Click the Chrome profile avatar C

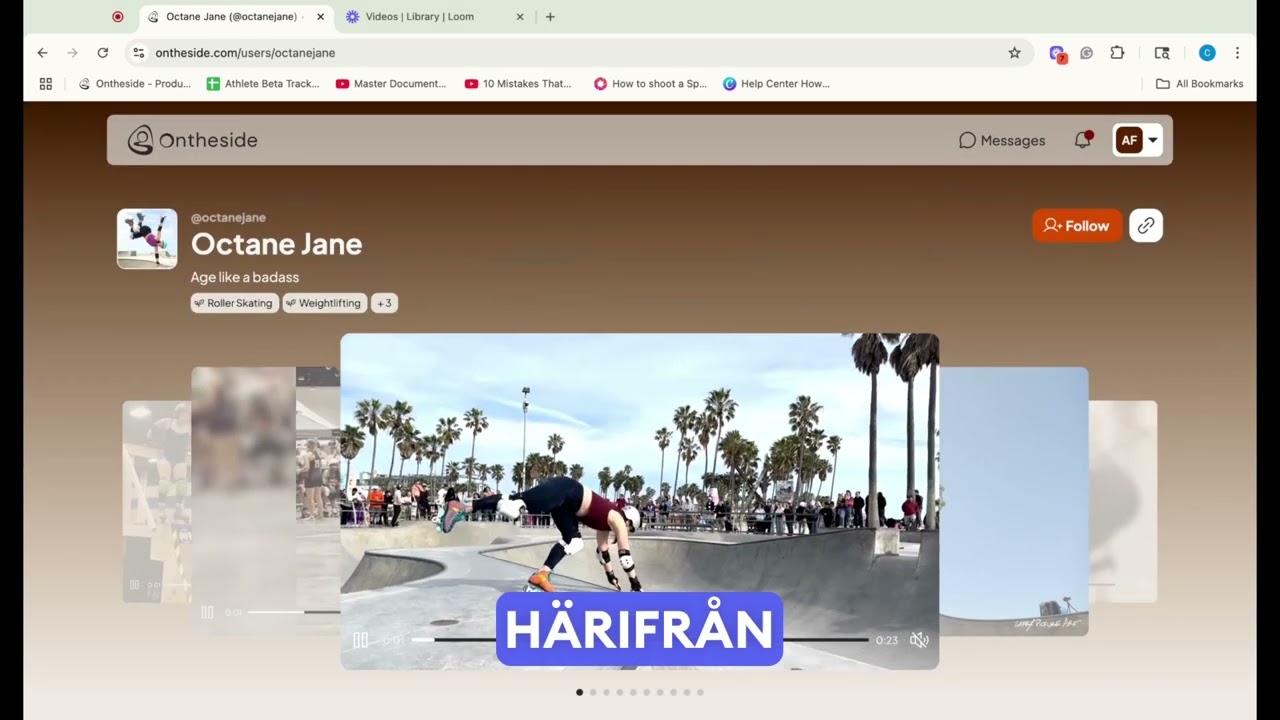(1207, 53)
